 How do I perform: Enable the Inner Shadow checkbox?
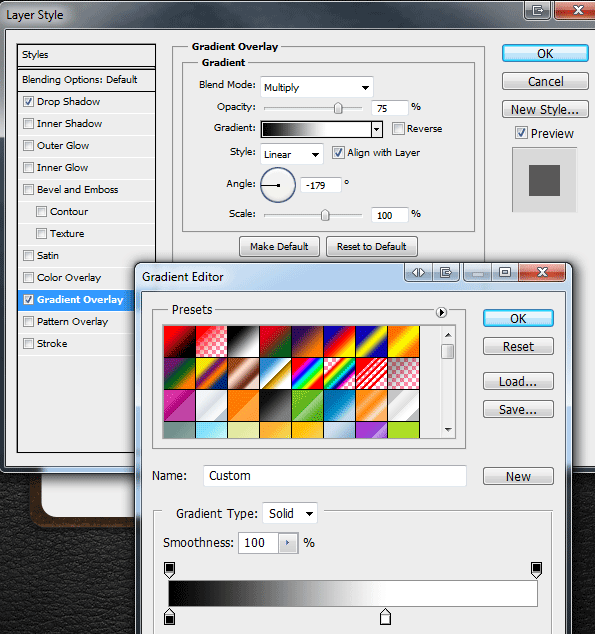pyautogui.click(x=28, y=123)
